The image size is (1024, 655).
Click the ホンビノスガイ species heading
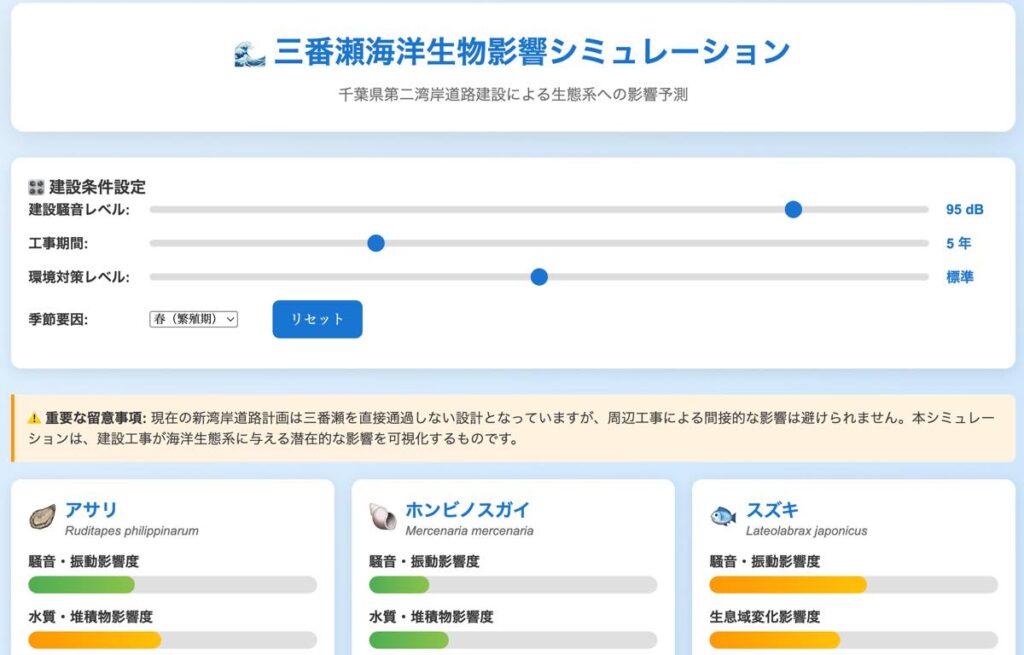[x=467, y=509]
